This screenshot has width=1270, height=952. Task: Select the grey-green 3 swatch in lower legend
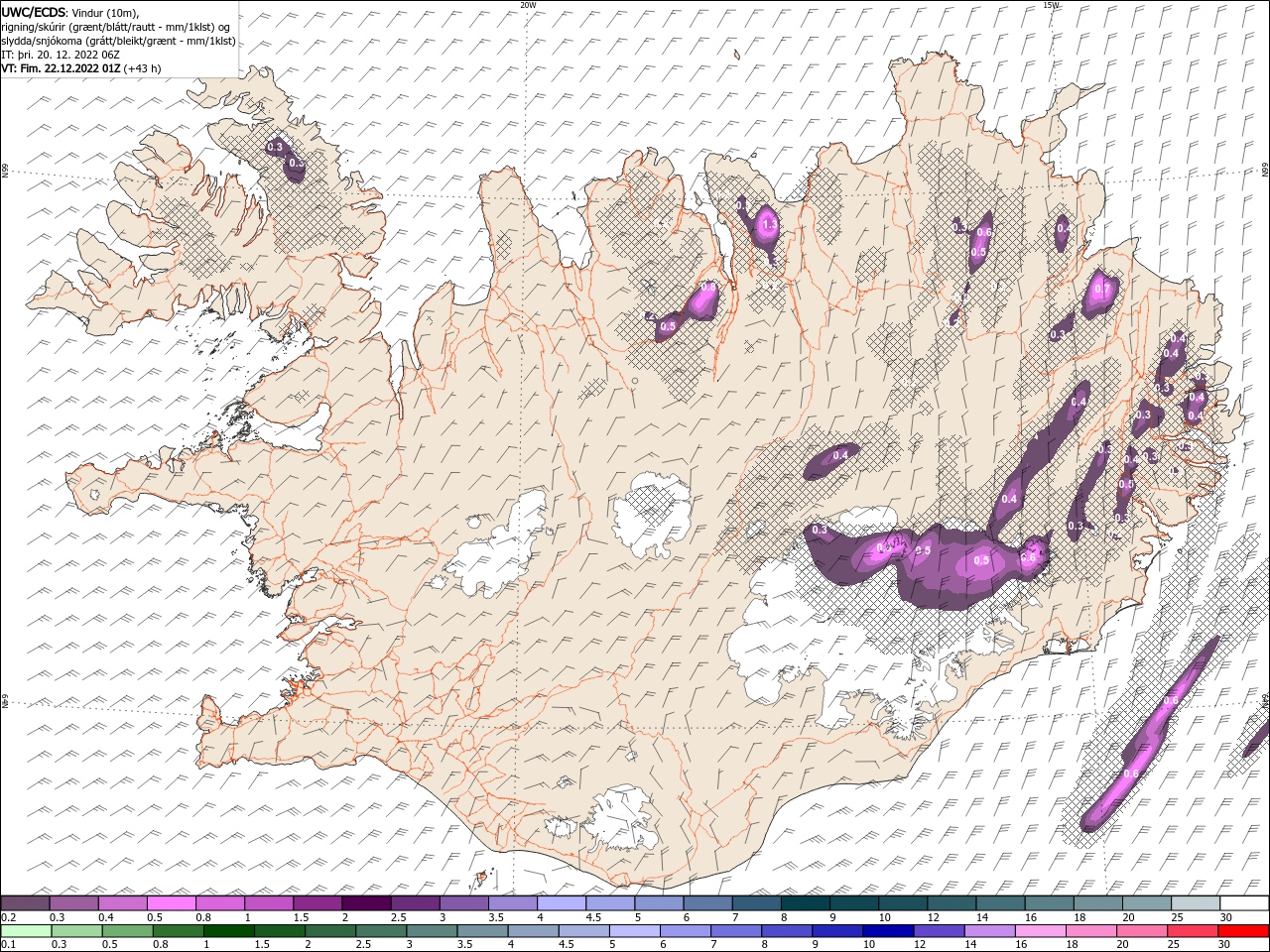pyautogui.click(x=432, y=931)
